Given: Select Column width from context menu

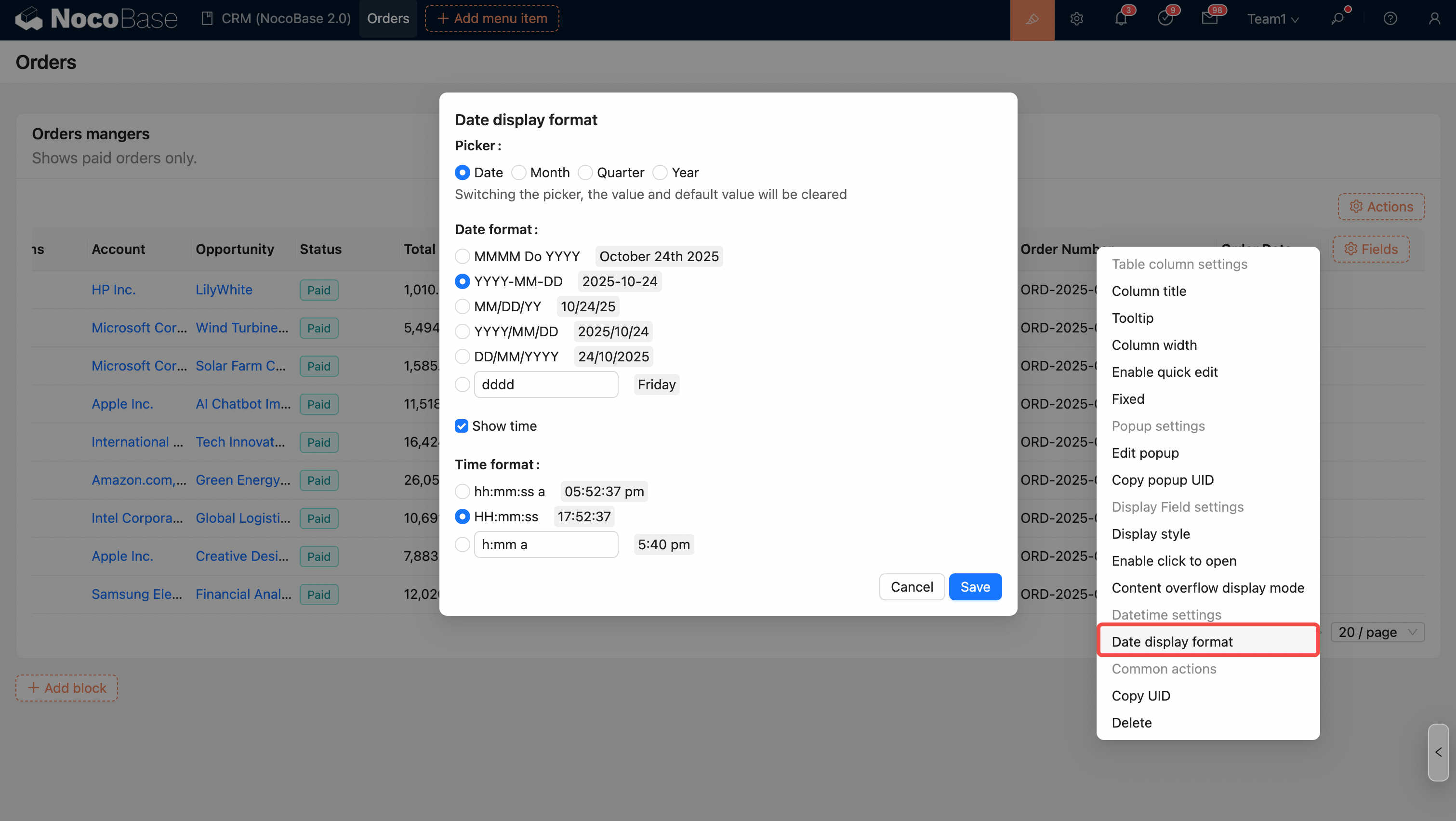Looking at the screenshot, I should pos(1153,344).
